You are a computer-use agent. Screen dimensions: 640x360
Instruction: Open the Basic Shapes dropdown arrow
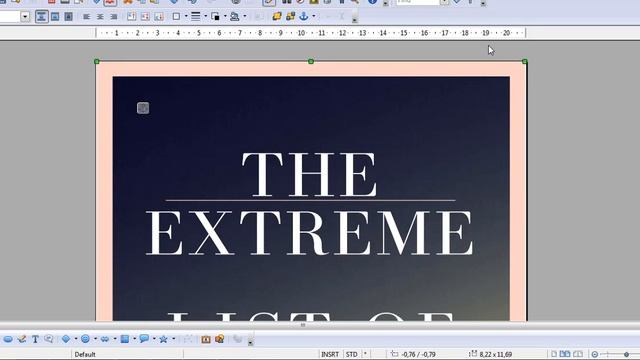click(76, 339)
